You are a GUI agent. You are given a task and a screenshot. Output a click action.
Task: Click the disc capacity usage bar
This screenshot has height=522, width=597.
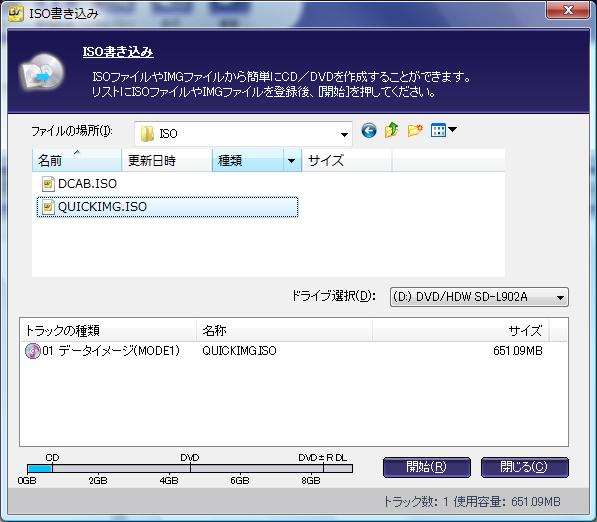[190, 468]
